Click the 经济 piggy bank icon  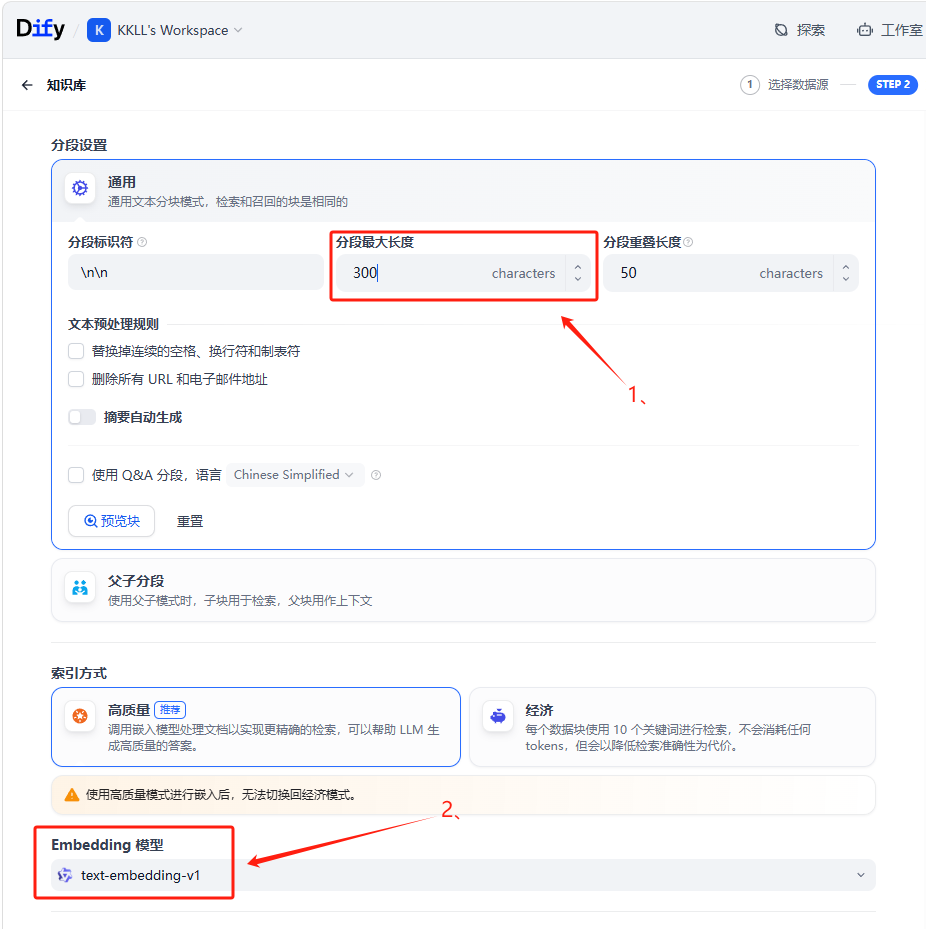(498, 716)
